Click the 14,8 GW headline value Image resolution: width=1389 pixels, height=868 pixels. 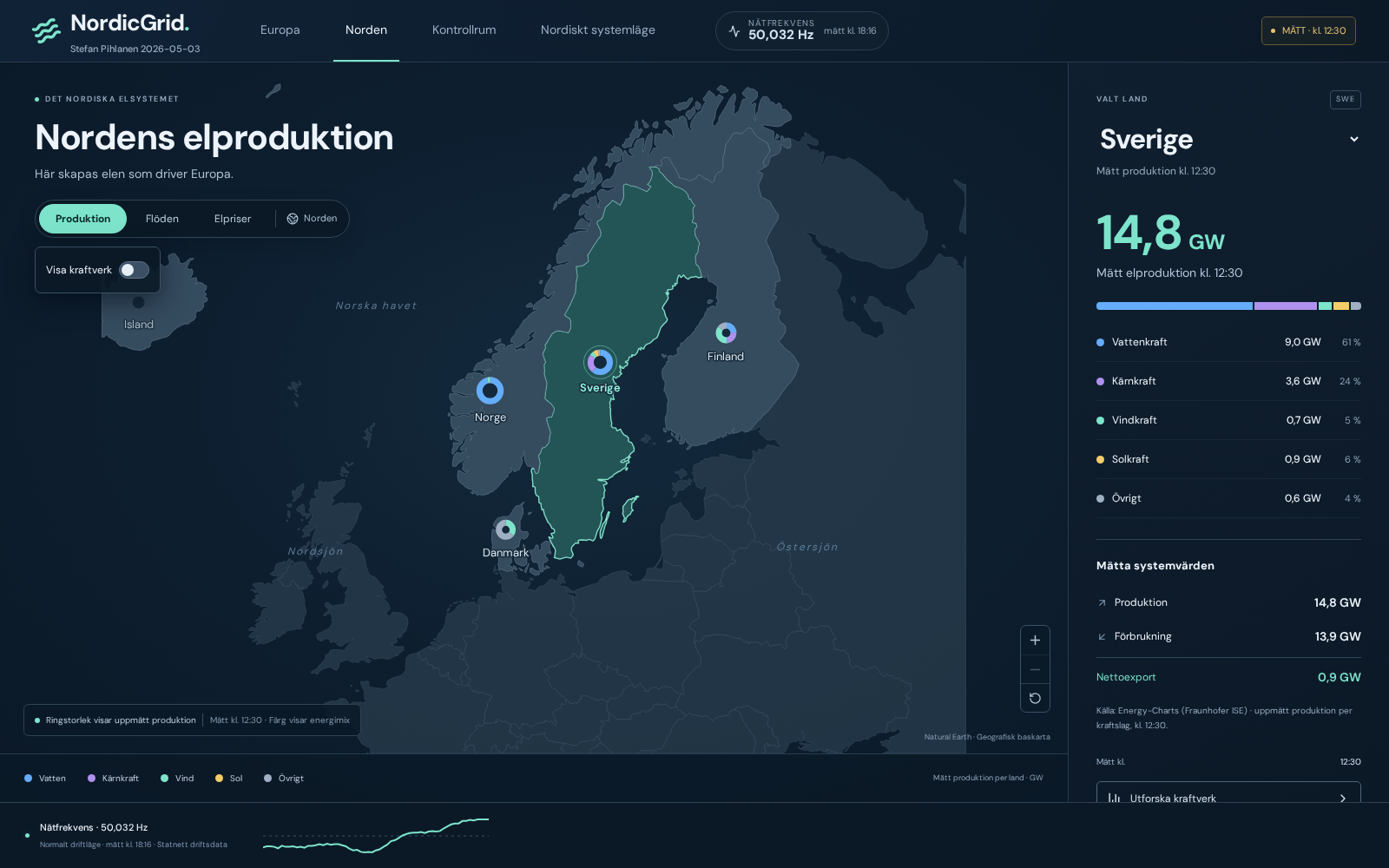point(1160,233)
